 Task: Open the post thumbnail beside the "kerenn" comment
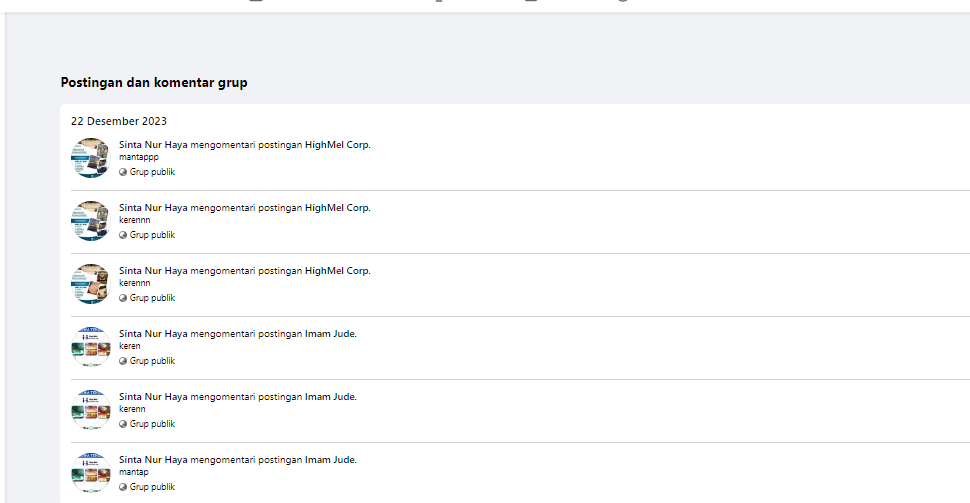[x=90, y=410]
